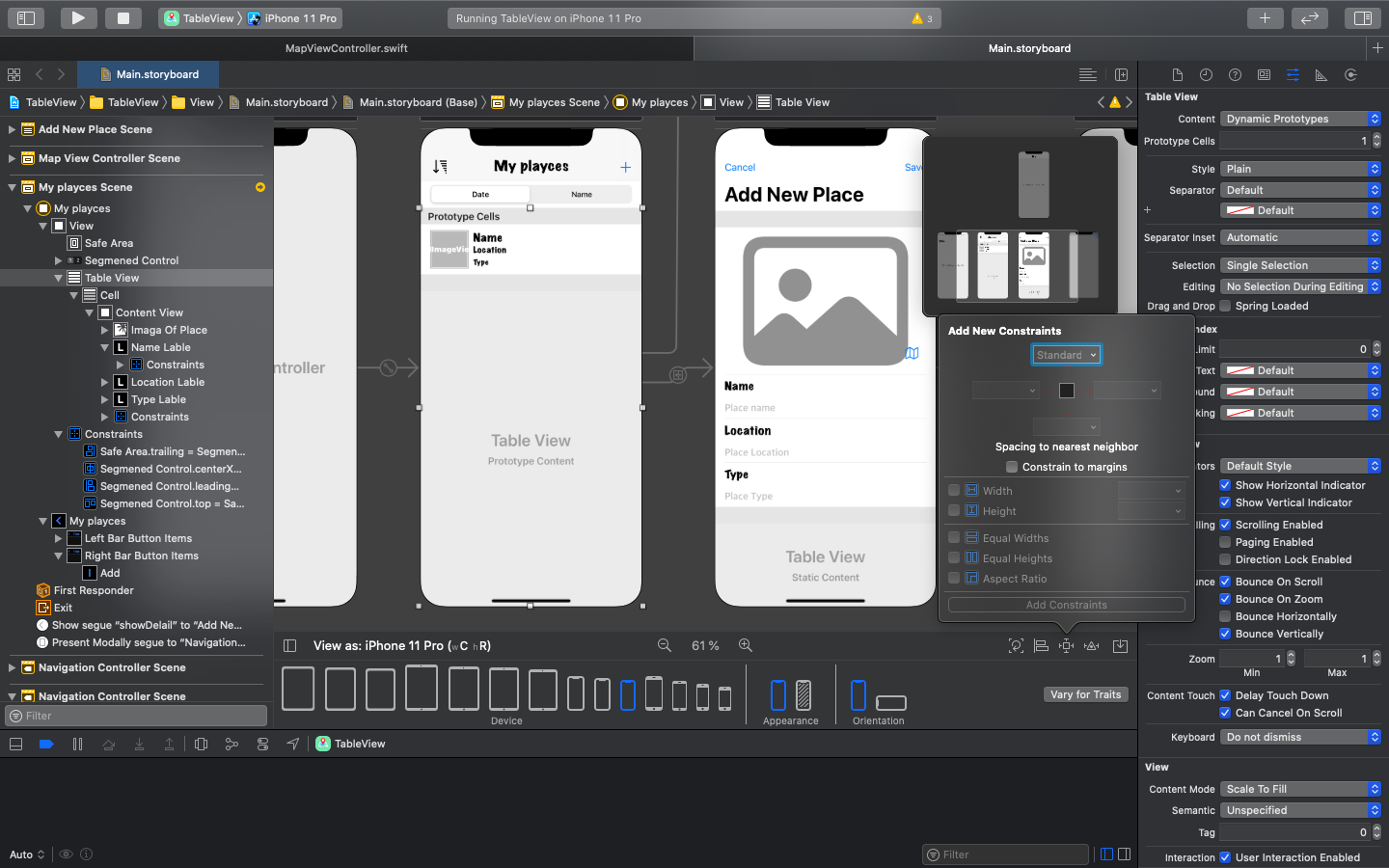Open Content Mode Scale To Fill dropdown
1389x868 pixels.
pyautogui.click(x=1300, y=789)
